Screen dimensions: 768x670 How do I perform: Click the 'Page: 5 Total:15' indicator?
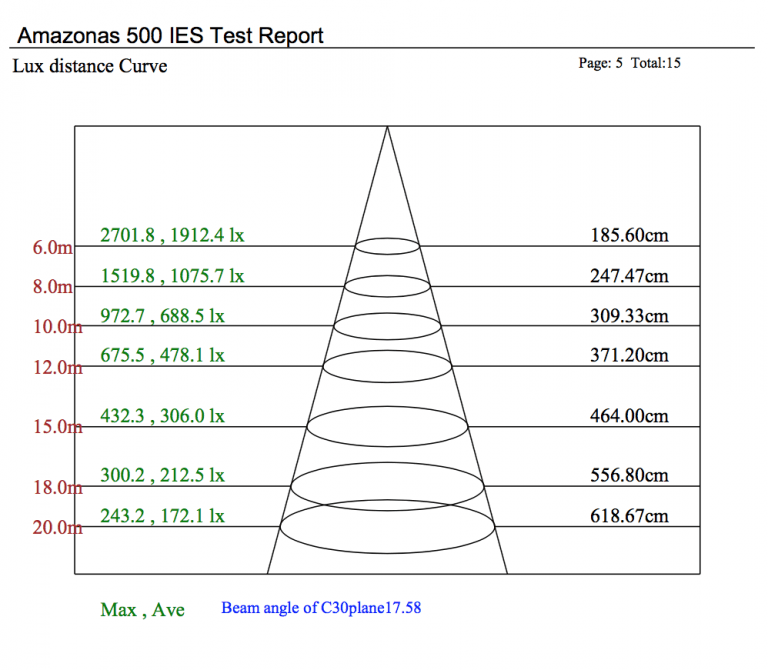click(x=629, y=63)
